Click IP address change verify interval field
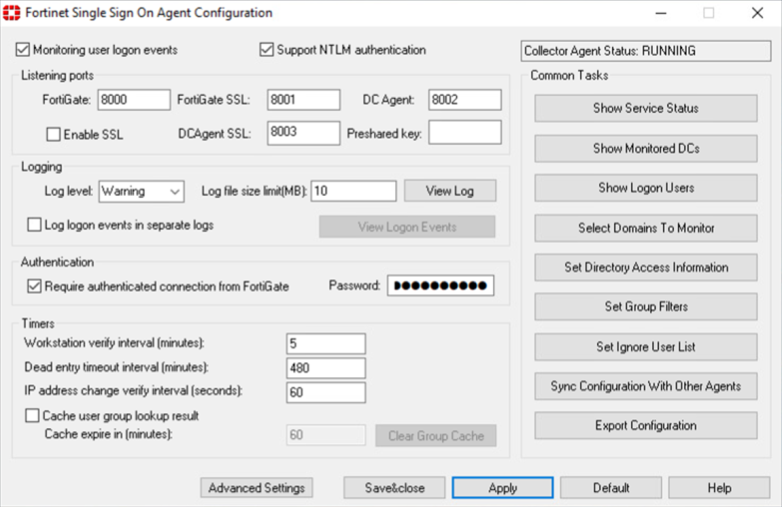 [x=326, y=392]
